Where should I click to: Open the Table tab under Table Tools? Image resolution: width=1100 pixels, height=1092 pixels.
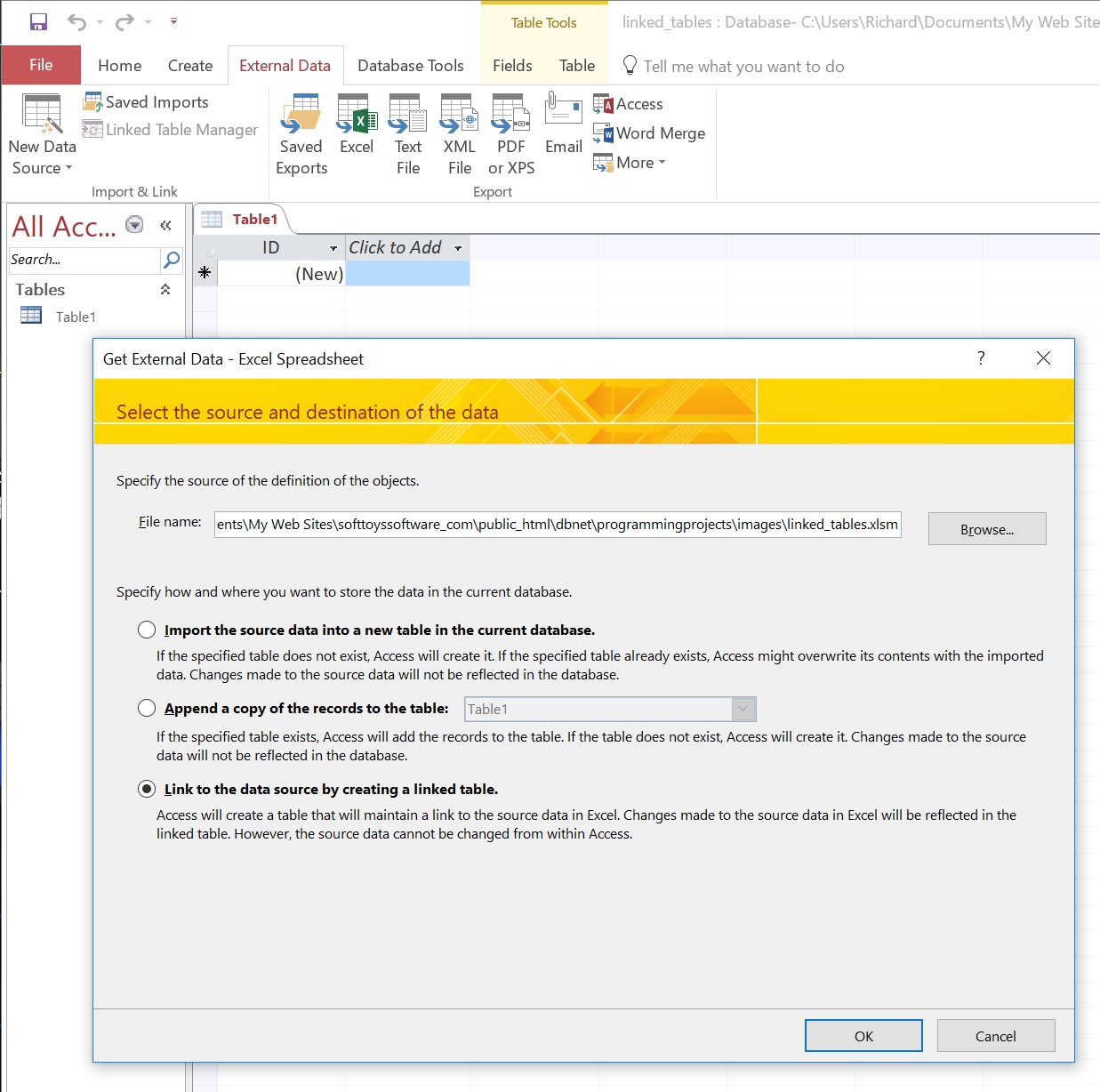(577, 66)
